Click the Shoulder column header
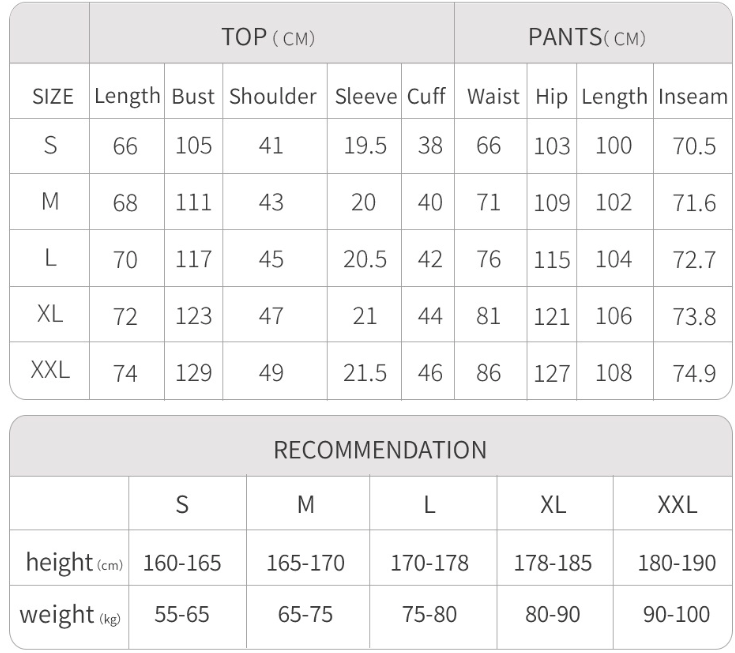The image size is (735, 653). pos(272,96)
